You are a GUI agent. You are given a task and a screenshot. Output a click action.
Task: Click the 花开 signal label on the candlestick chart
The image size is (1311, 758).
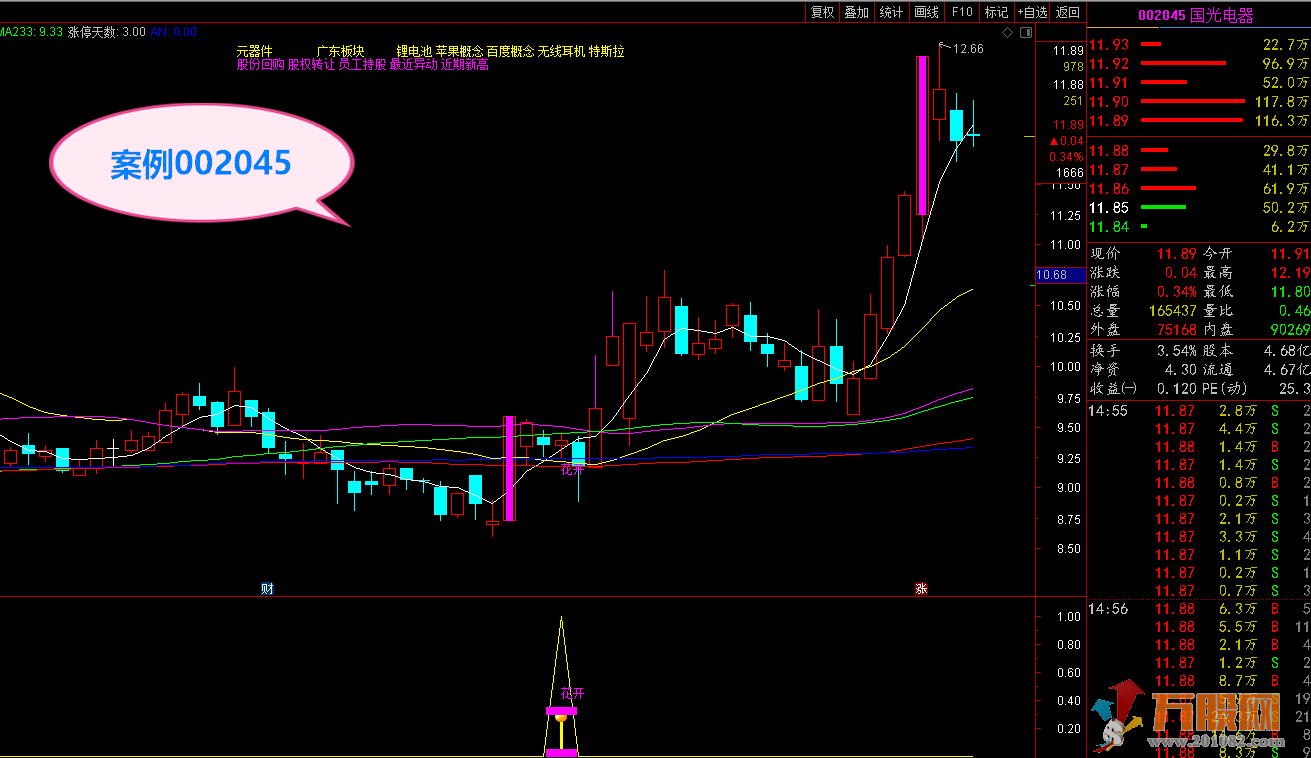[572, 469]
